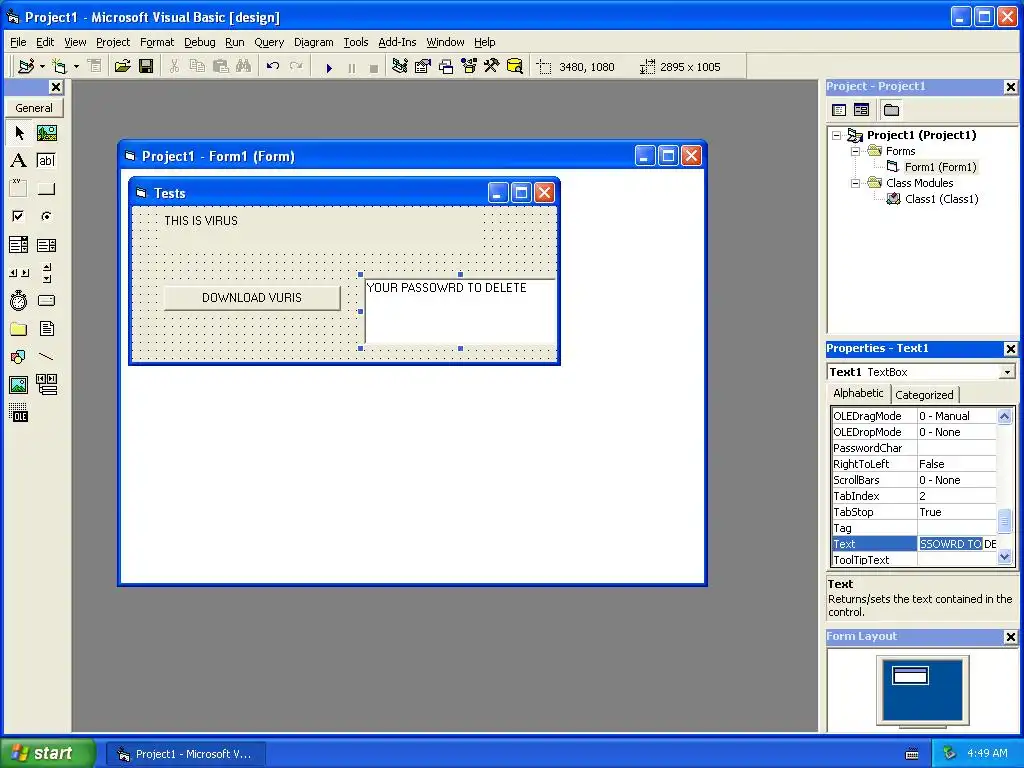Image resolution: width=1024 pixels, height=768 pixels.
Task: Select the horizontal scrollbar control tool
Action: tap(19, 273)
